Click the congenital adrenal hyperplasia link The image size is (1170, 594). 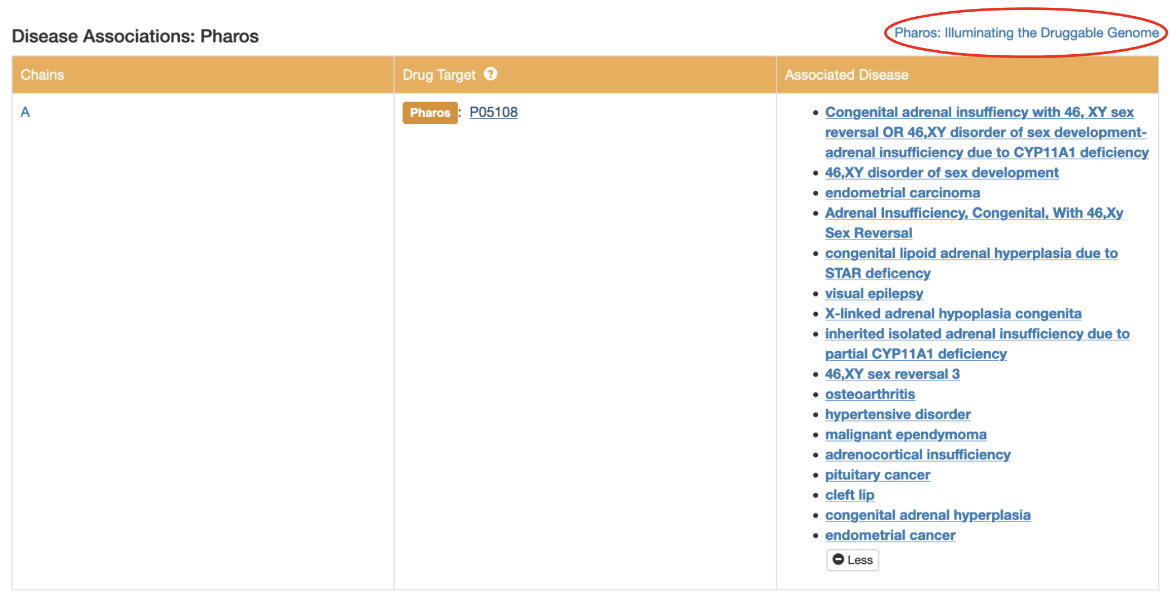click(928, 515)
